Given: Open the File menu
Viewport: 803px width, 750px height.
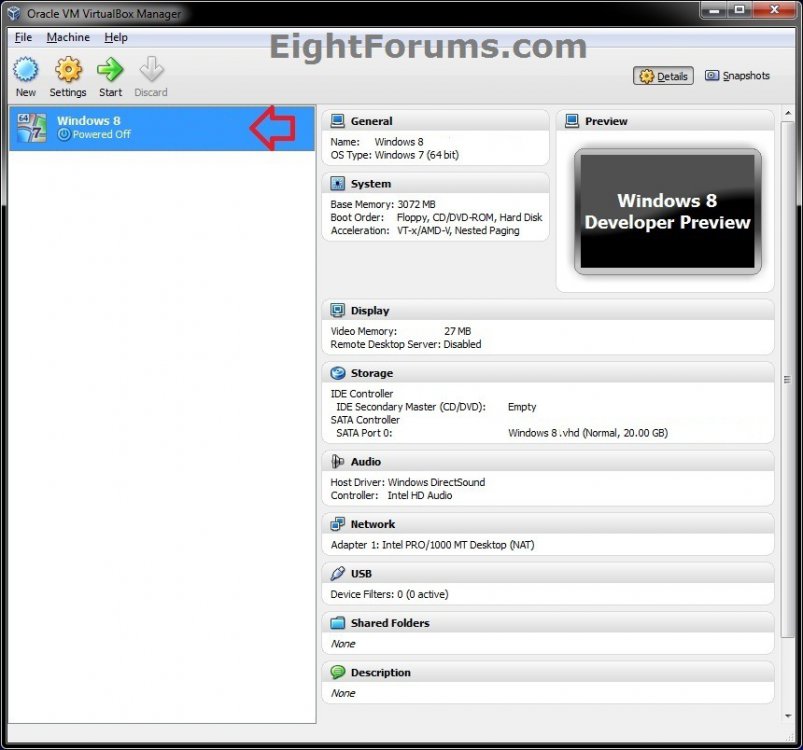Looking at the screenshot, I should click(23, 37).
